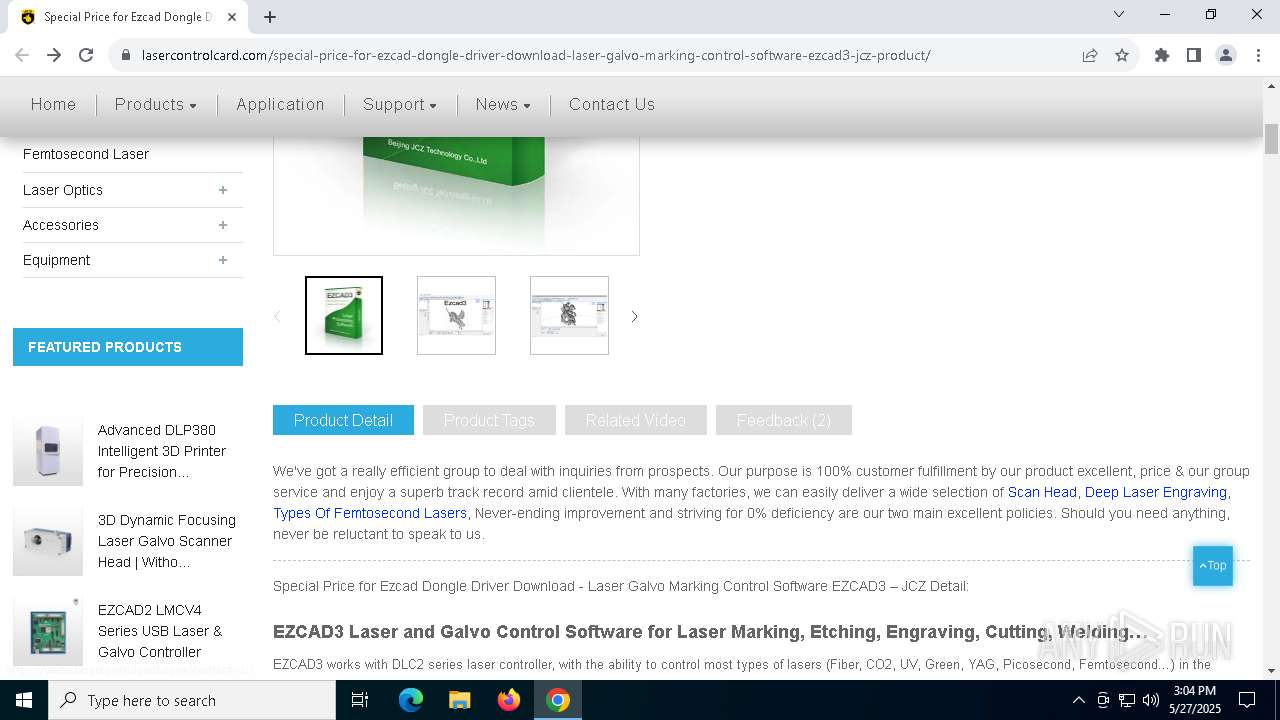This screenshot has width=1280, height=720.
Task: Click the taskbar clock showing 3:04 PM
Action: pyautogui.click(x=1194, y=700)
